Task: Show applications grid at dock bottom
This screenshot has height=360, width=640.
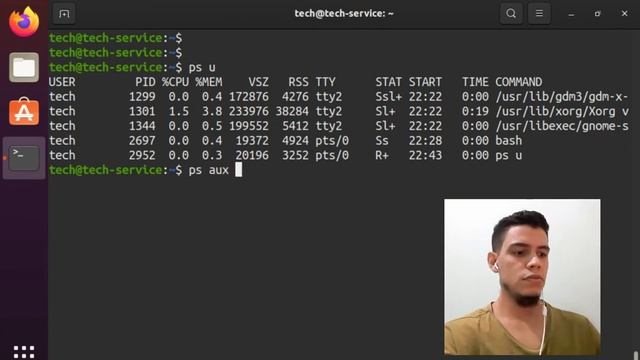Action: (24, 352)
